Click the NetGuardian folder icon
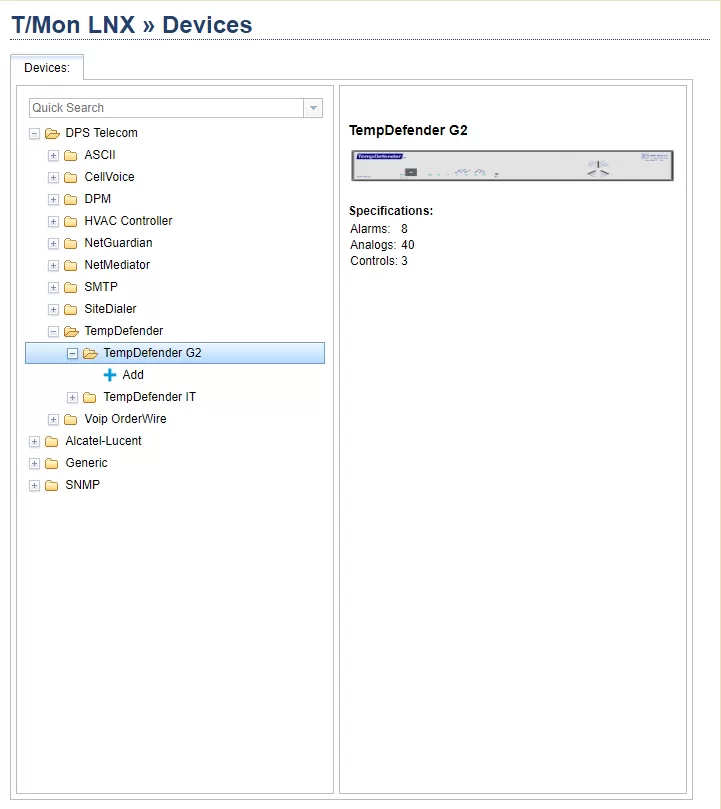The image size is (721, 809). 71,243
